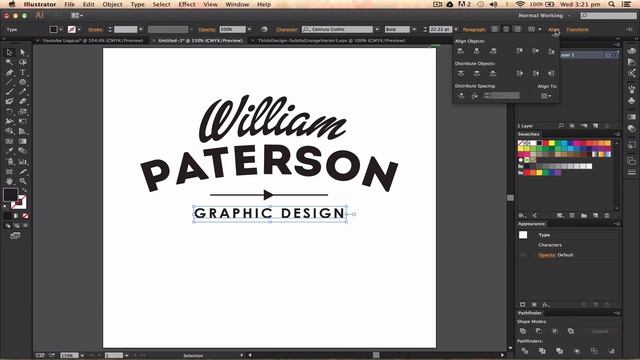Select the Lasso tool
The width and height of the screenshot is (640, 360).
(22, 62)
